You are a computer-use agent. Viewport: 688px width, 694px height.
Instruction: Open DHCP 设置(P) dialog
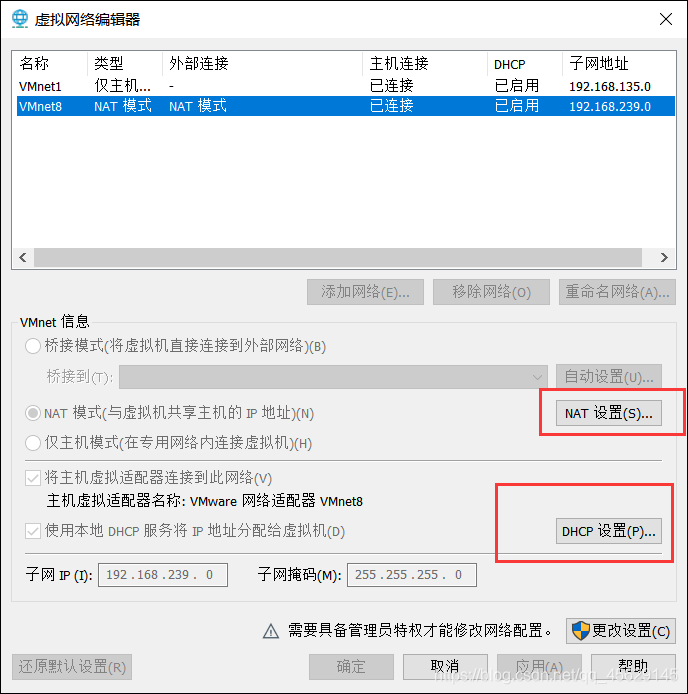[x=609, y=531]
